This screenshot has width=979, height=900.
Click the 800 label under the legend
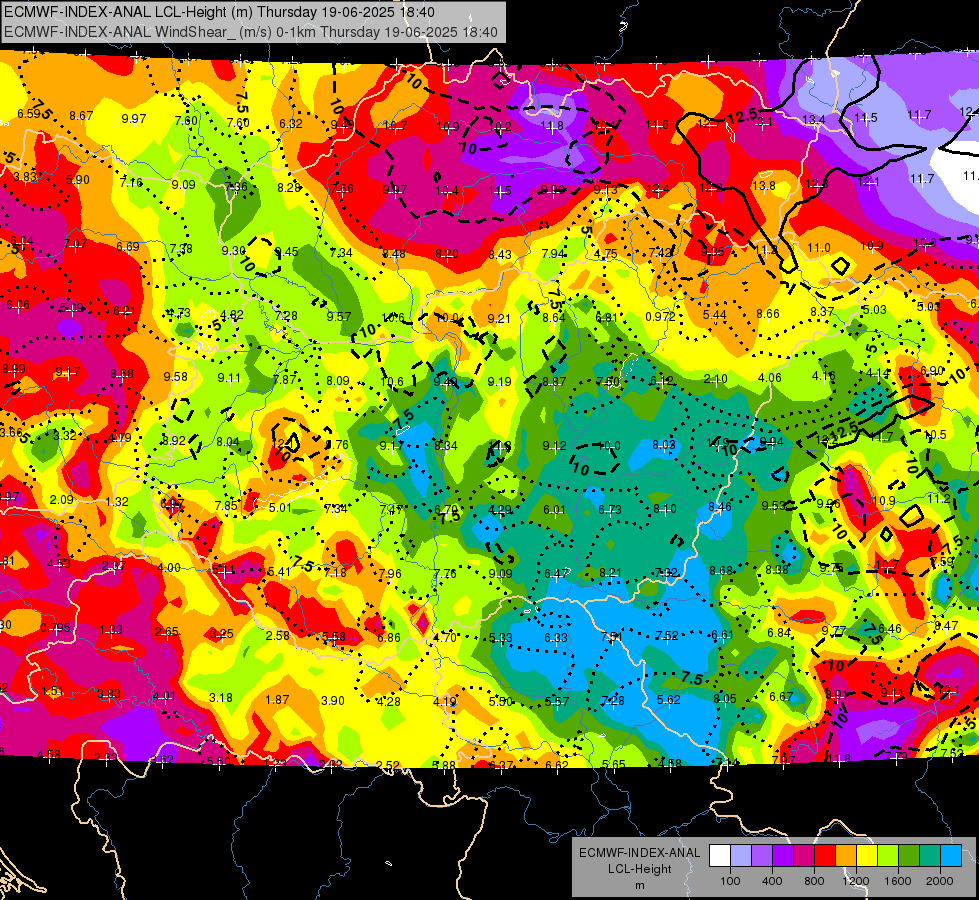[814, 881]
